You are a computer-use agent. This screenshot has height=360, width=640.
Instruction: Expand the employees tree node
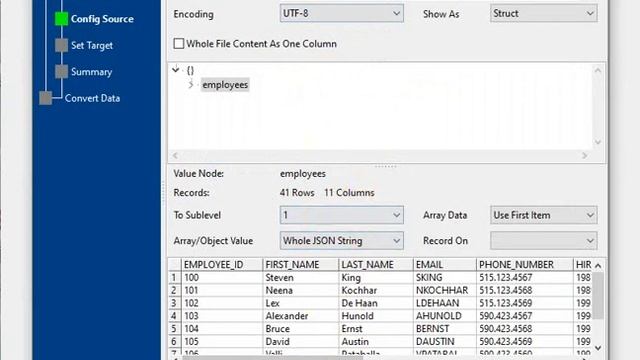(191, 85)
